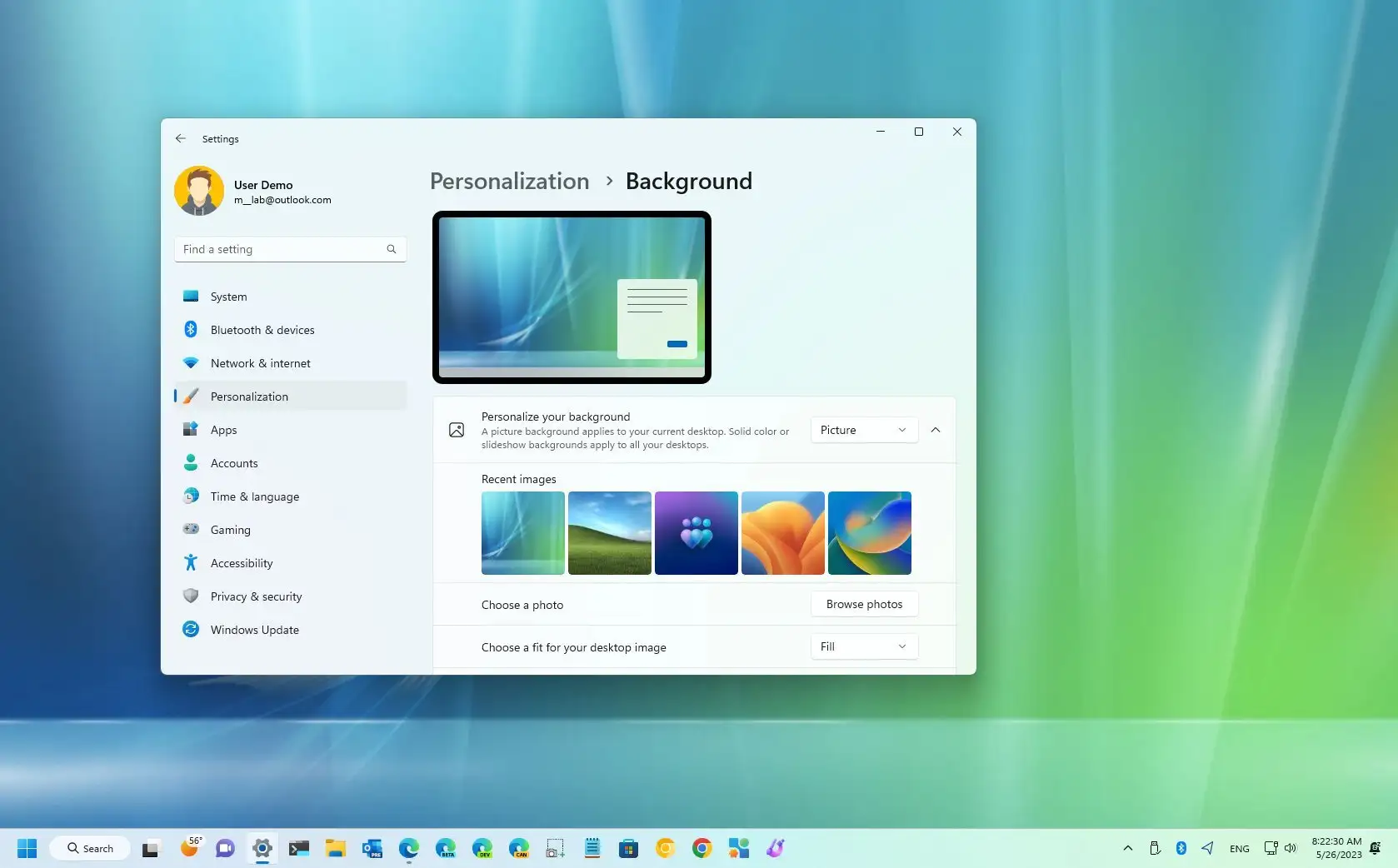Launch the Chat app from taskbar
The height and width of the screenshot is (868, 1398).
225,849
